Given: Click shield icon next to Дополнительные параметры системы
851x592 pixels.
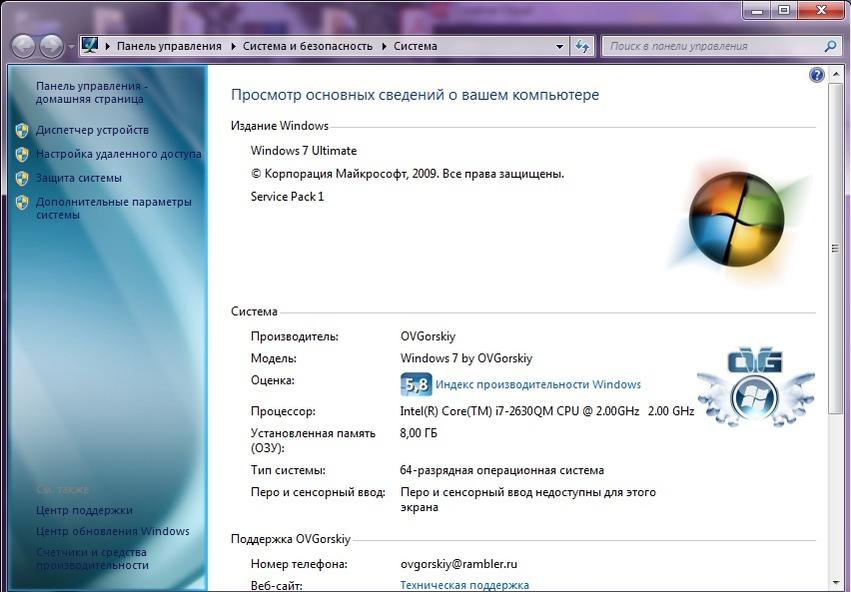Looking at the screenshot, I should [22, 202].
